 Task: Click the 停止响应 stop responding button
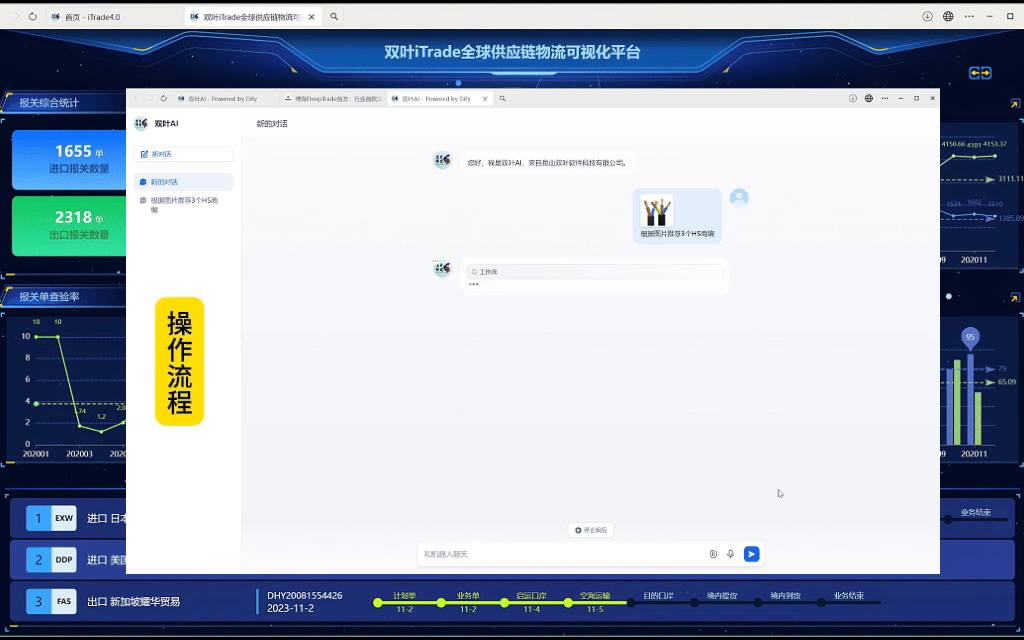coord(591,530)
